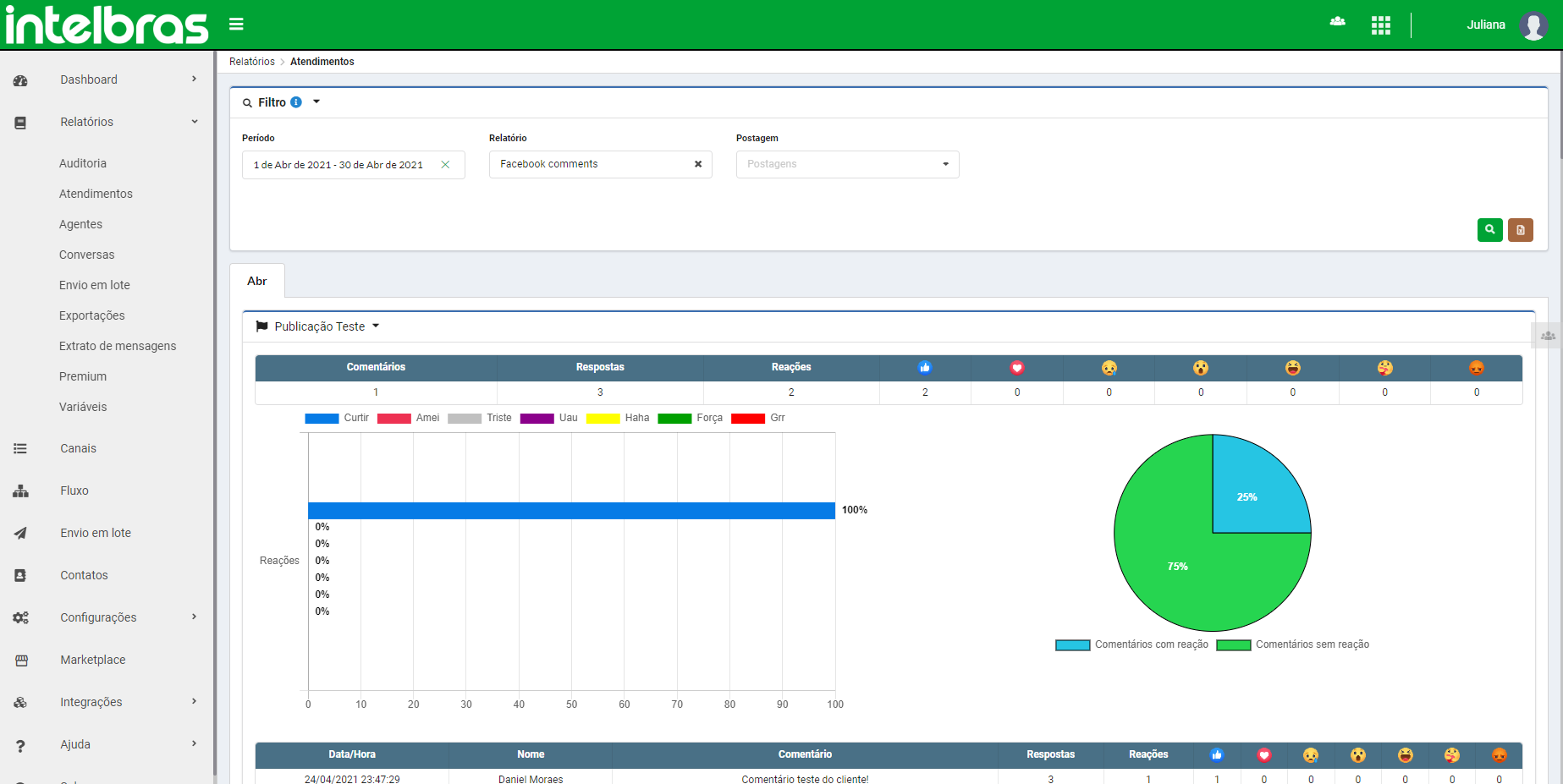This screenshot has height=784, width=1563.
Task: Click the Contatos address book icon
Action: (20, 576)
